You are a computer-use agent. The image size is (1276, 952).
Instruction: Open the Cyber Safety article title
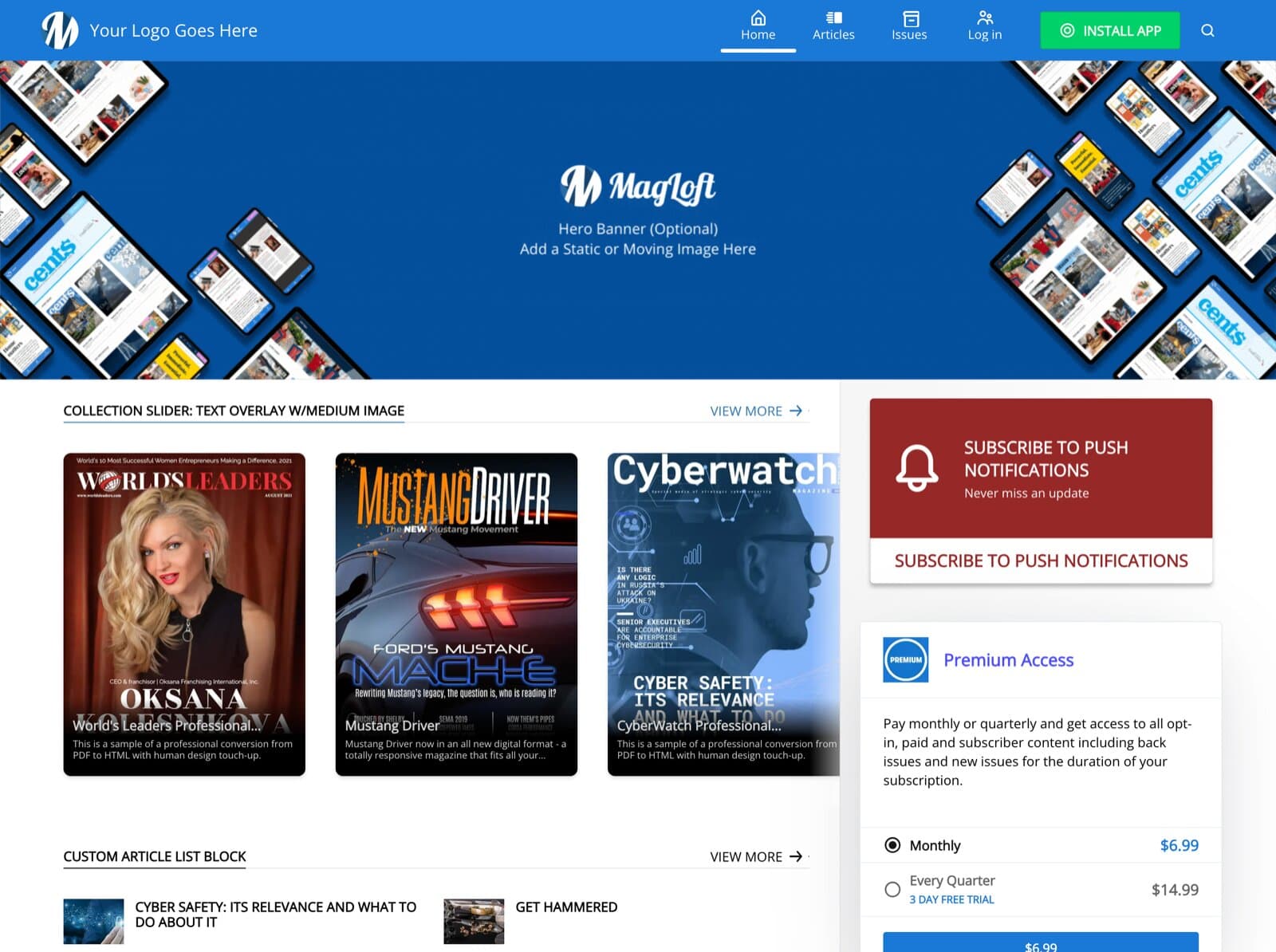(x=276, y=915)
